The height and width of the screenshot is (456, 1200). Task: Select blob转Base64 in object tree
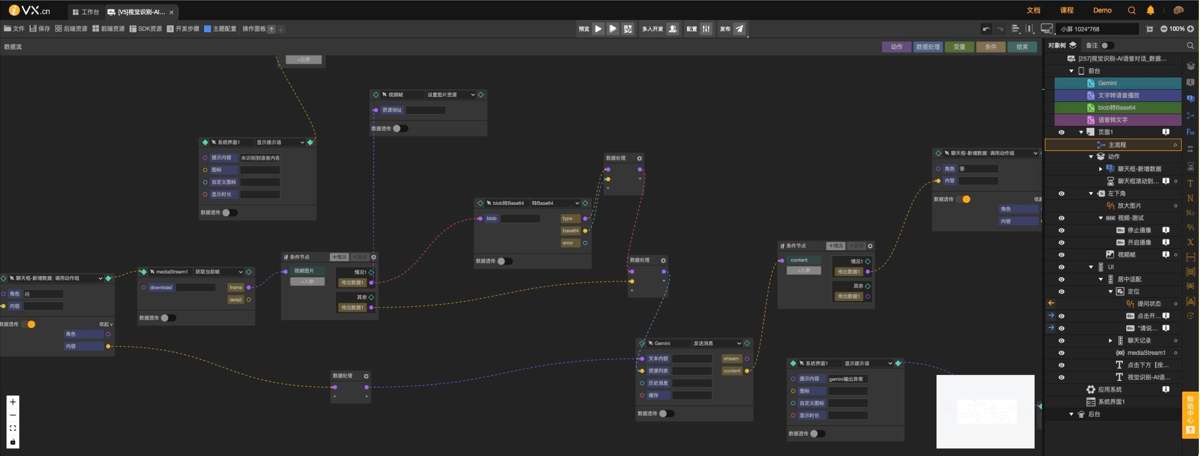point(1118,107)
